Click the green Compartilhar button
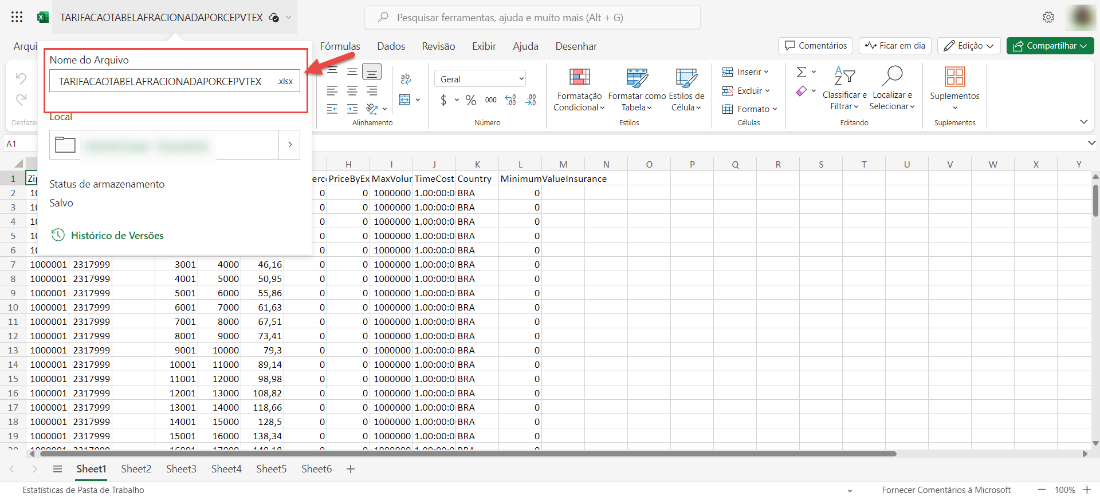Screen dimensions: 1100x497 pos(1050,46)
